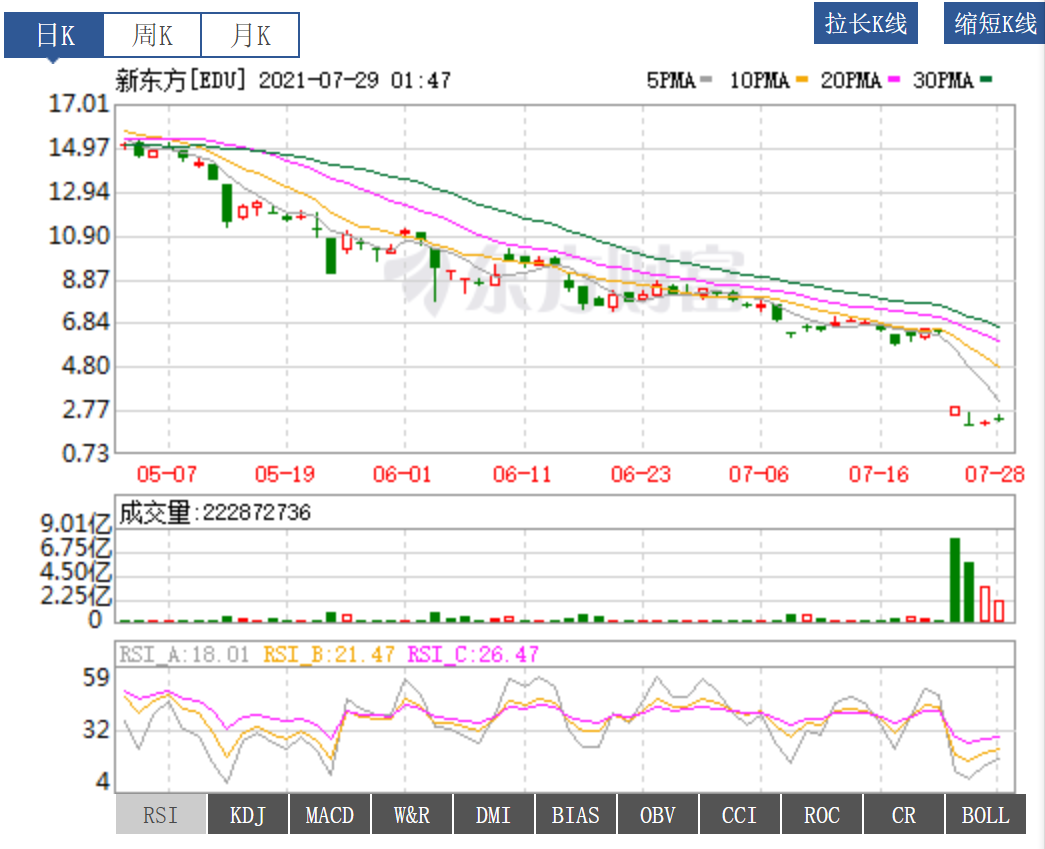The height and width of the screenshot is (849, 1045).
Task: Click the 拉长K线 button
Action: [865, 24]
